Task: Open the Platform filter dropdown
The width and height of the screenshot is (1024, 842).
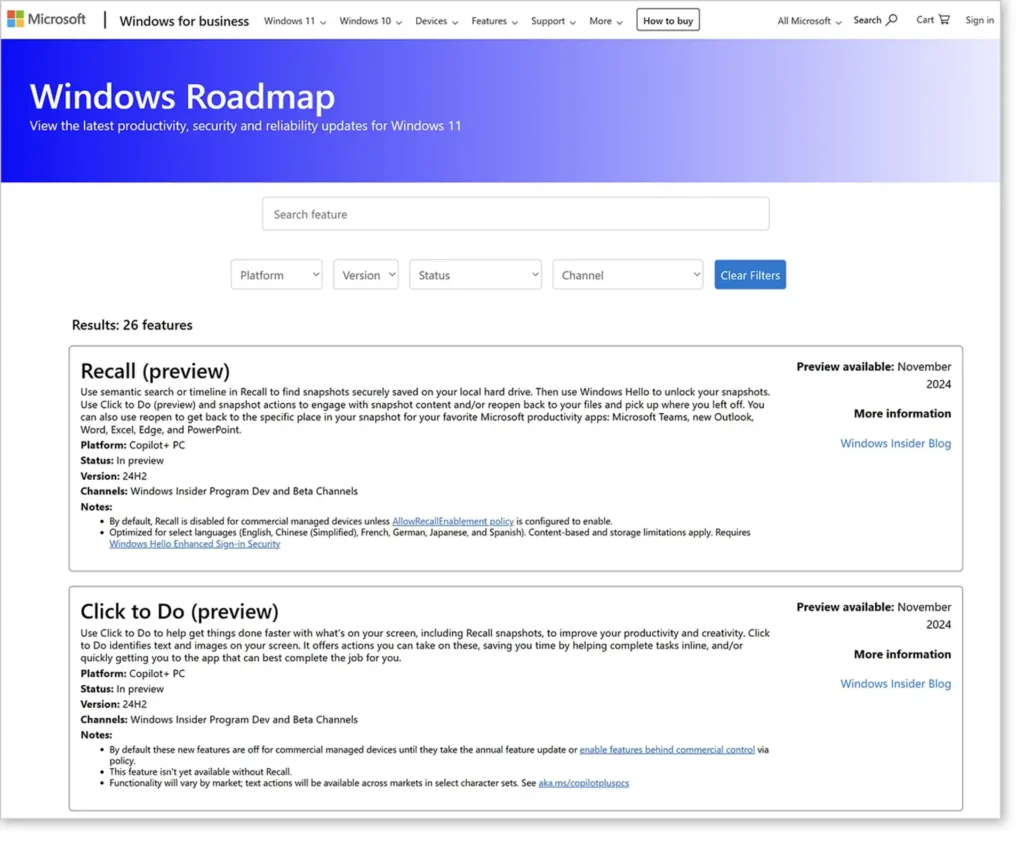Action: [x=276, y=275]
